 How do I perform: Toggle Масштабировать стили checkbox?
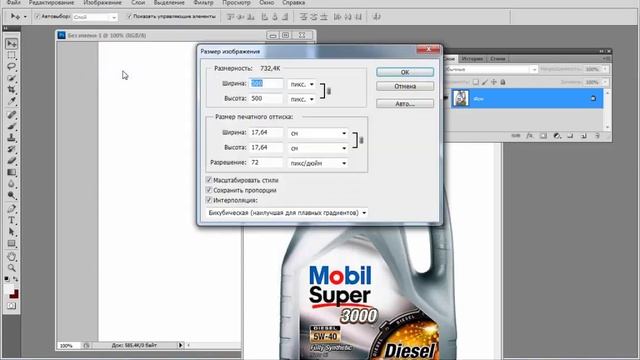(x=209, y=180)
